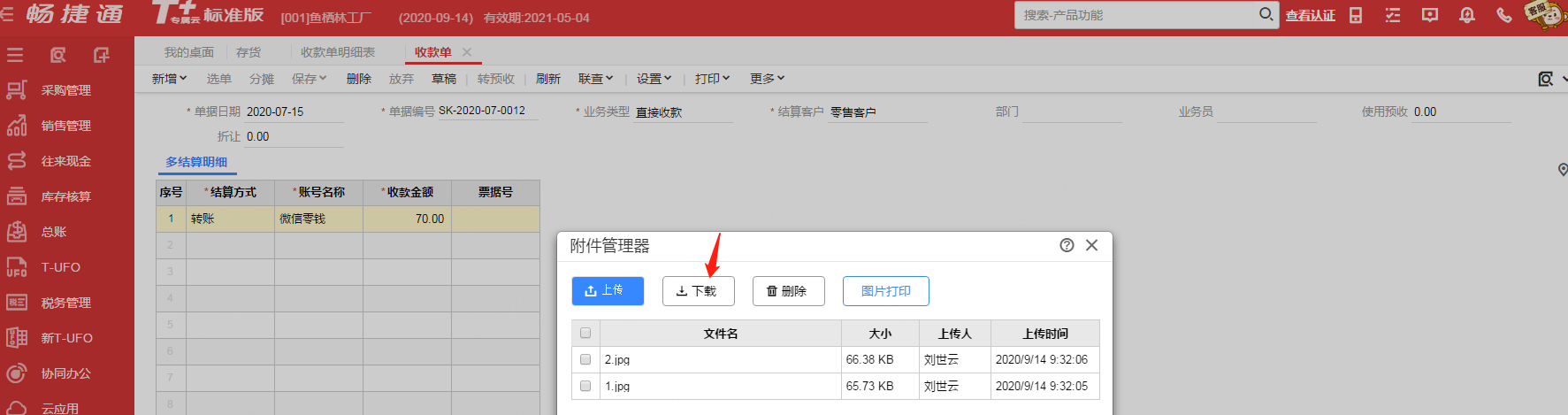Click 草稿 in the toolbar

[444, 79]
